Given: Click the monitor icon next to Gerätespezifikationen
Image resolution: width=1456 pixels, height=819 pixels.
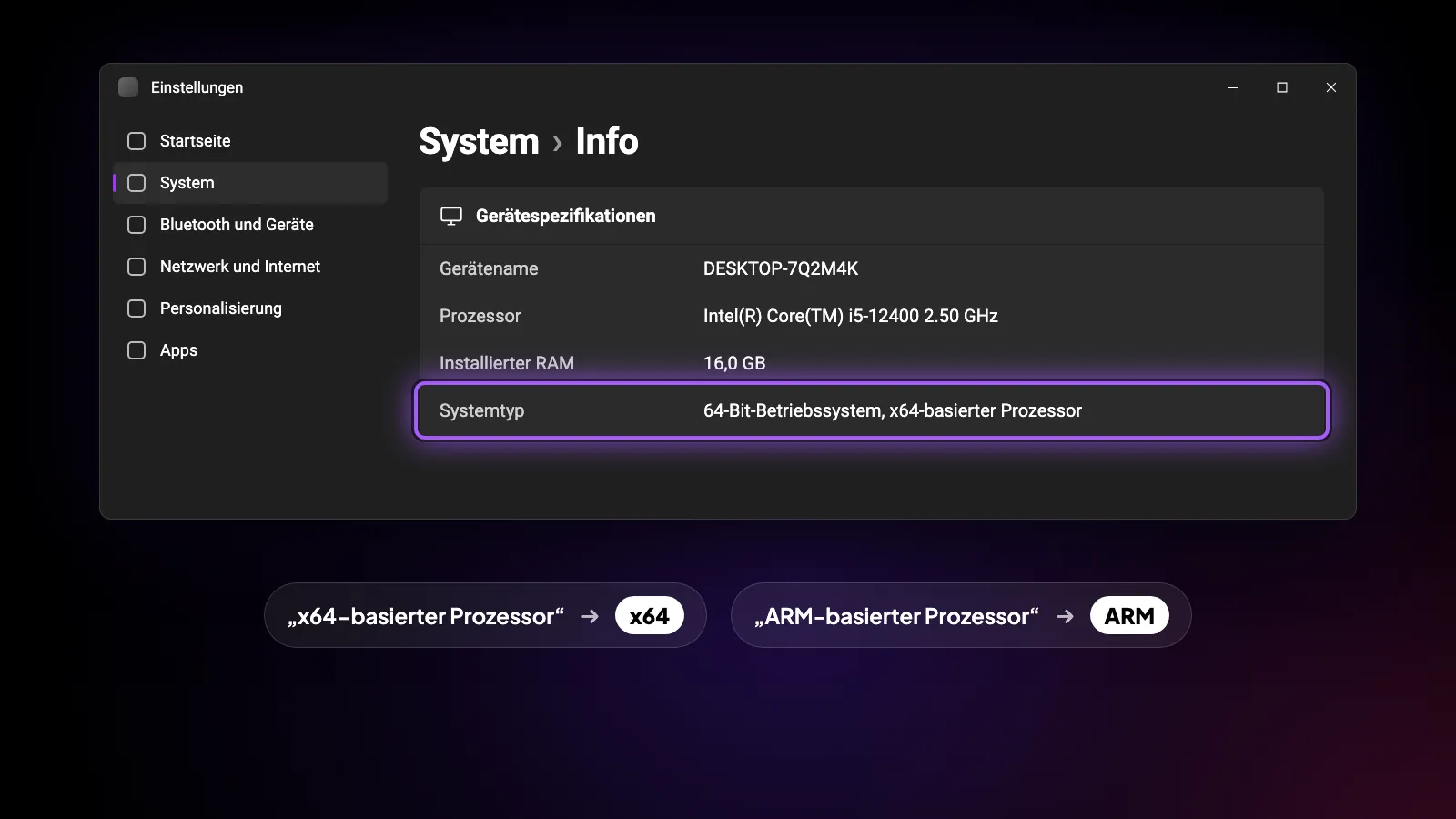Looking at the screenshot, I should point(451,216).
